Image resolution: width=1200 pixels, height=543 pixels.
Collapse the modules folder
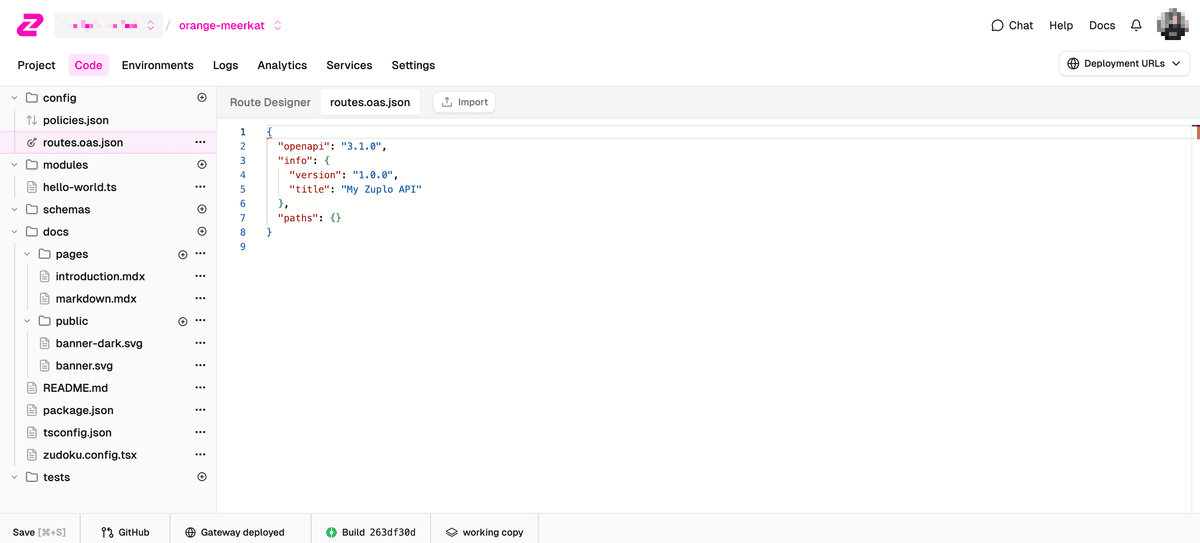pos(14,165)
